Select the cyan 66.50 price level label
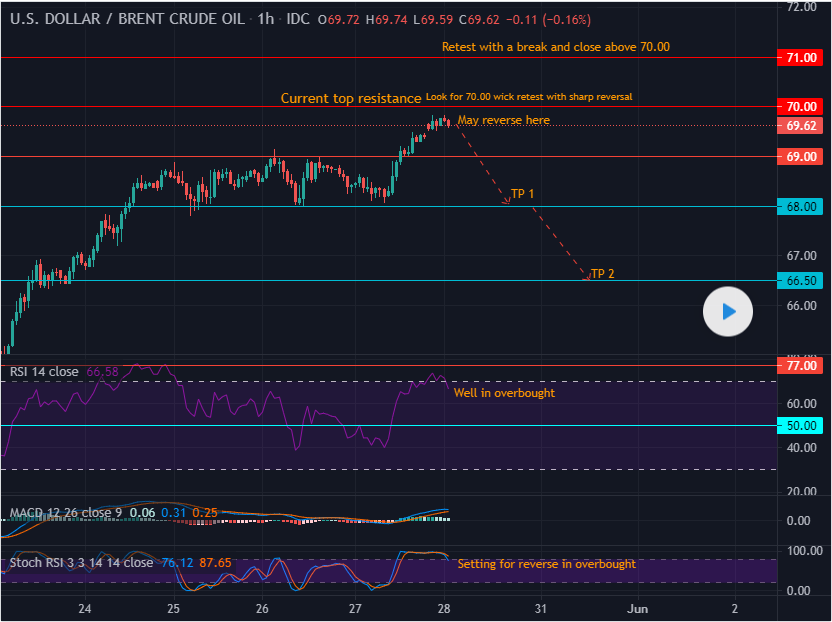 (800, 281)
